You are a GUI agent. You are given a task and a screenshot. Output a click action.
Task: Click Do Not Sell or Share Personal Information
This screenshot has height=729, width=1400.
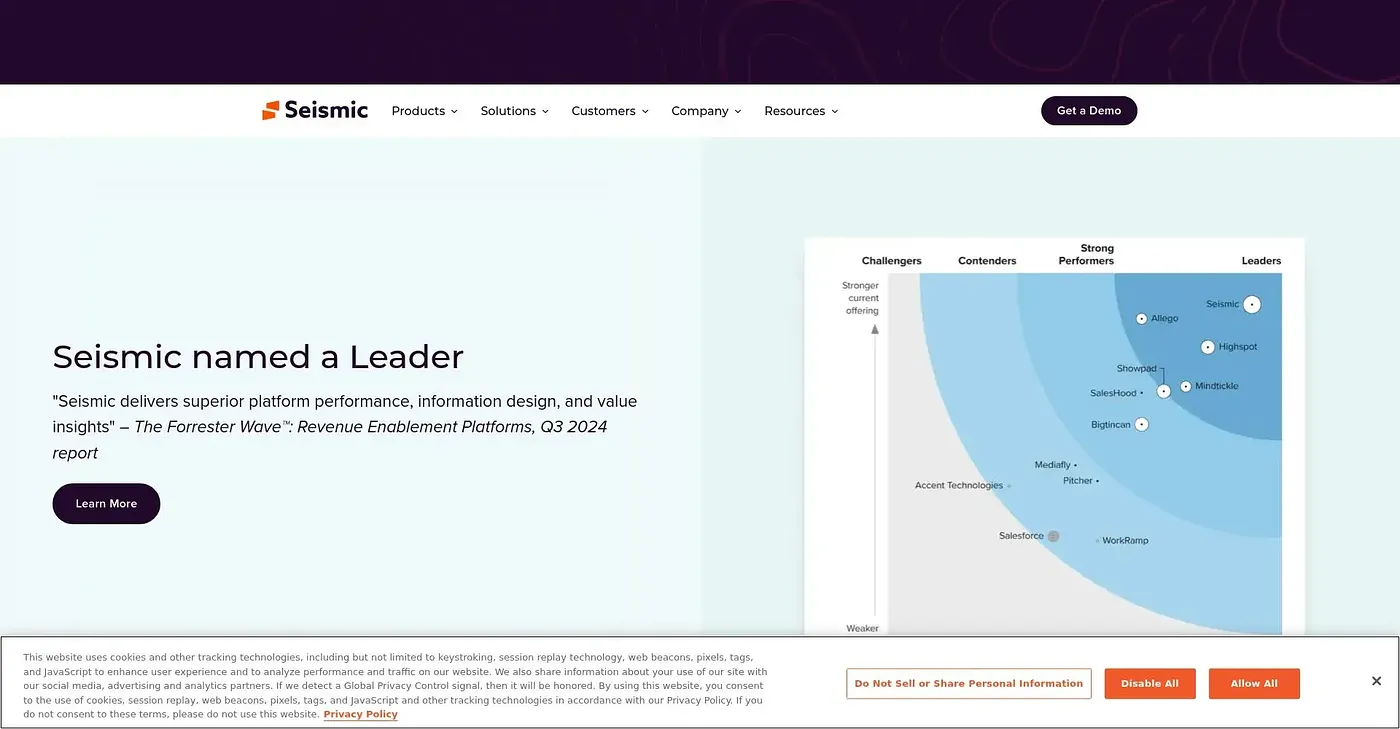pos(969,683)
